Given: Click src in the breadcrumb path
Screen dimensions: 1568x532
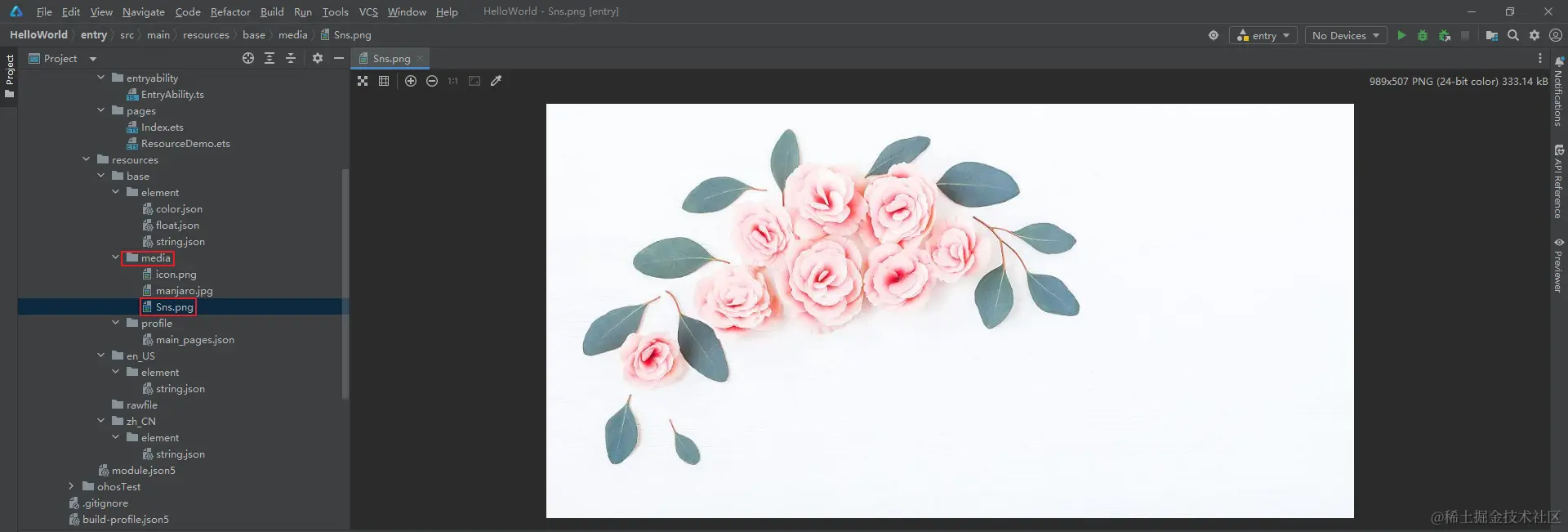Looking at the screenshot, I should coord(127,35).
